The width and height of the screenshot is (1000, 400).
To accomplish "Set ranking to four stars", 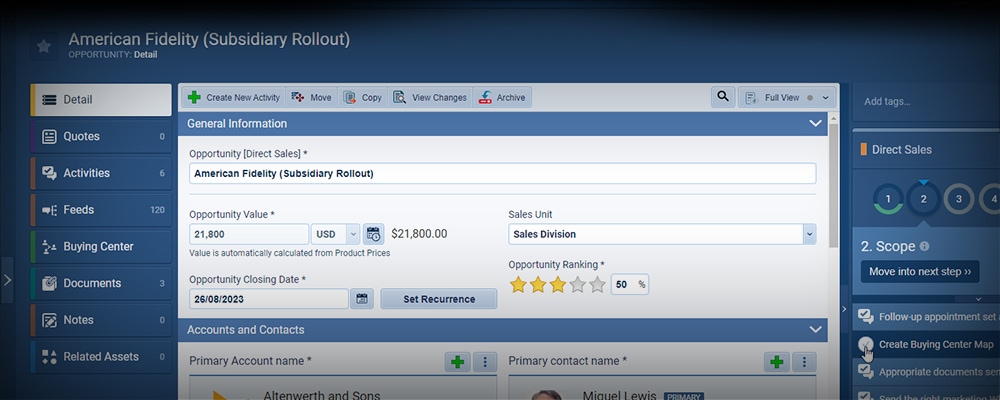I will click(x=578, y=285).
